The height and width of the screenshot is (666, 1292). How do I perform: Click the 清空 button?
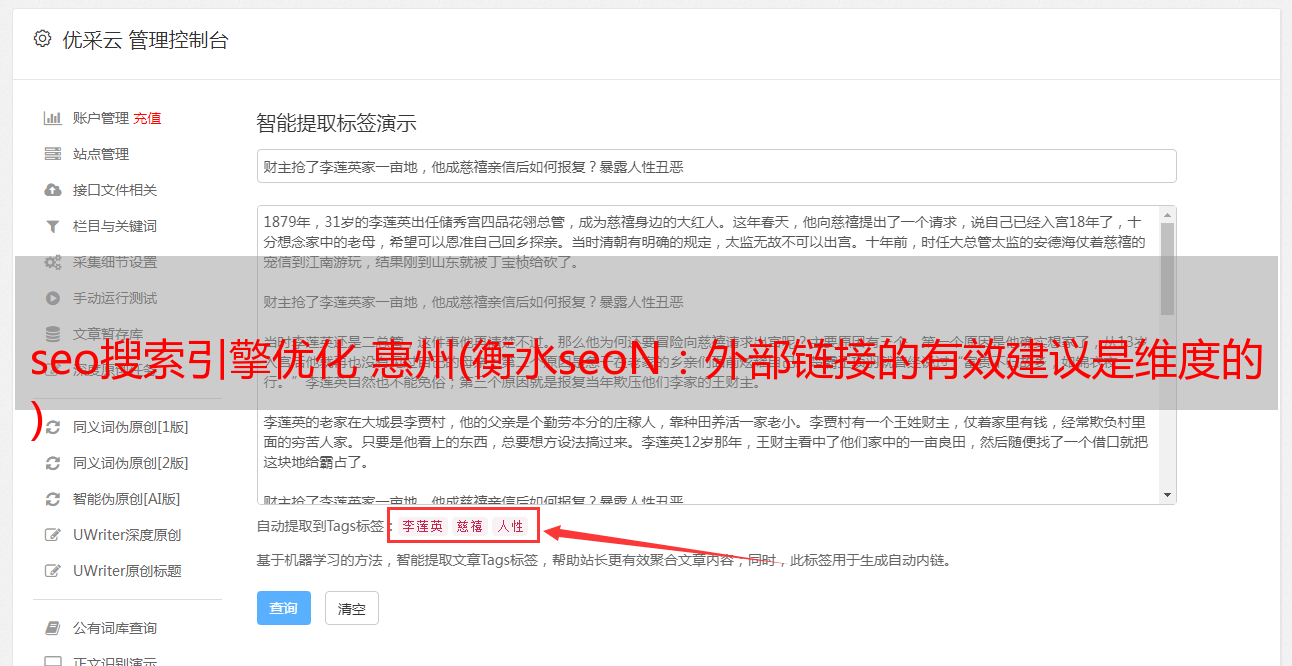(x=352, y=608)
